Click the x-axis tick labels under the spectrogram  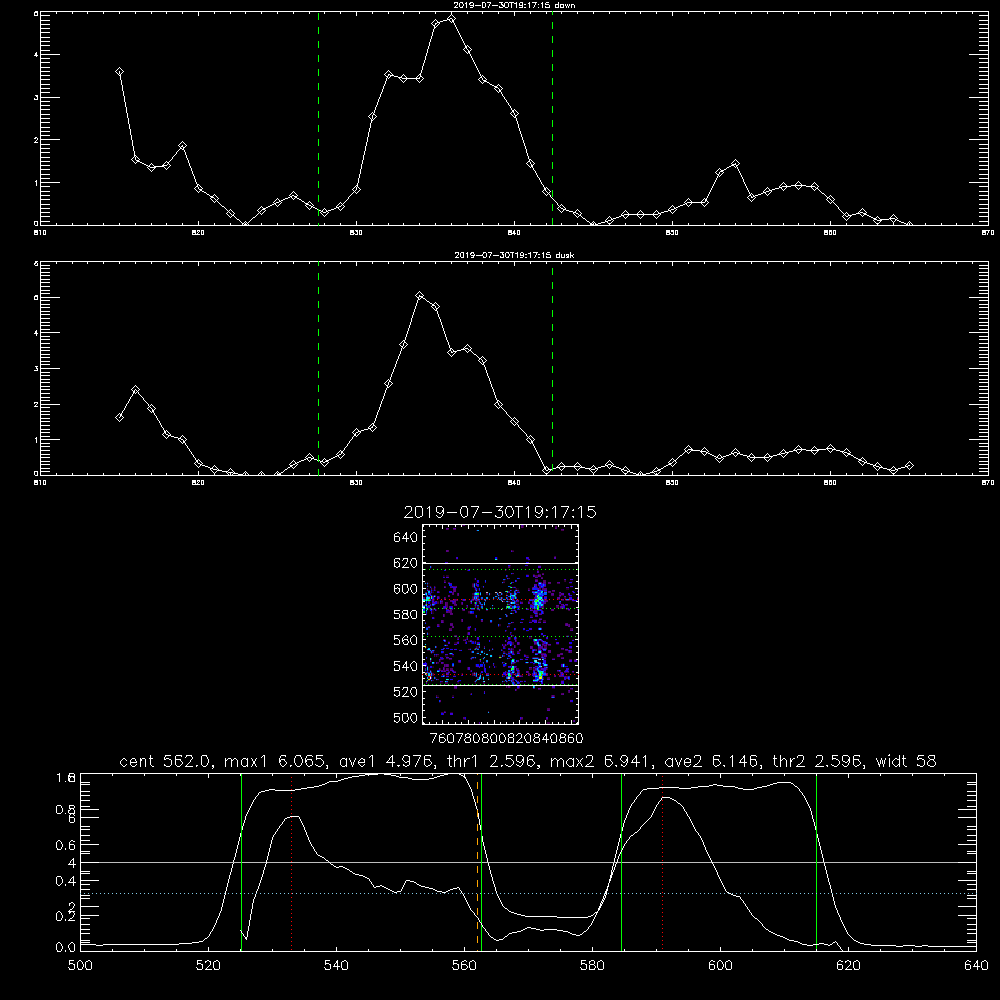coord(507,738)
